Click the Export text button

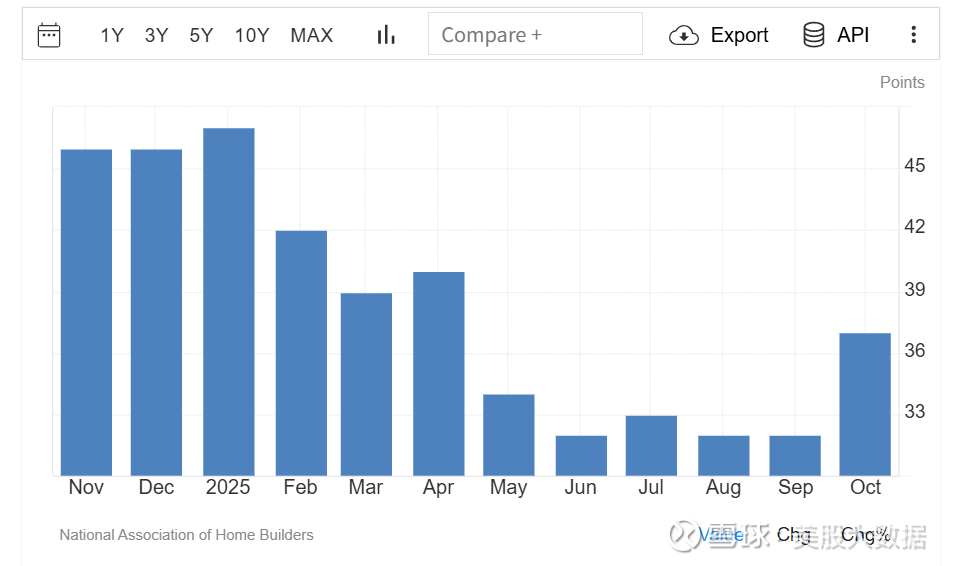tap(739, 35)
